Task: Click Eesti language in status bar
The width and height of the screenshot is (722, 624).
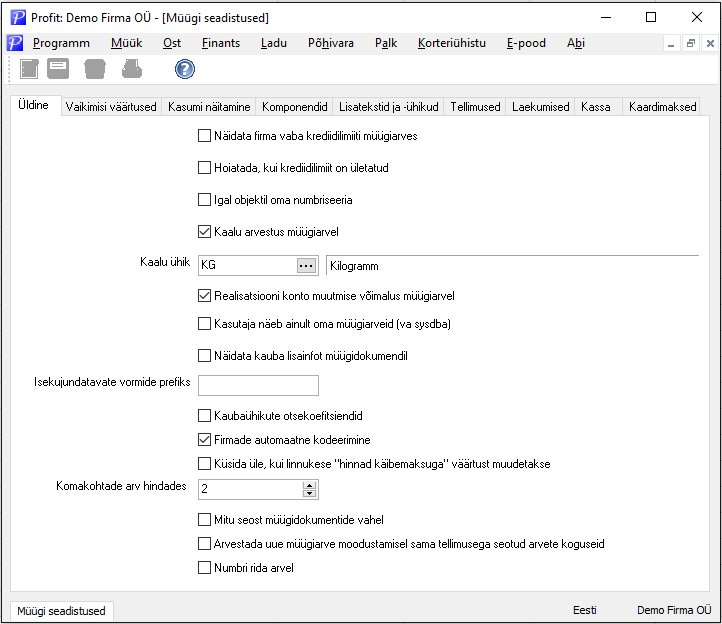Action: point(585,610)
